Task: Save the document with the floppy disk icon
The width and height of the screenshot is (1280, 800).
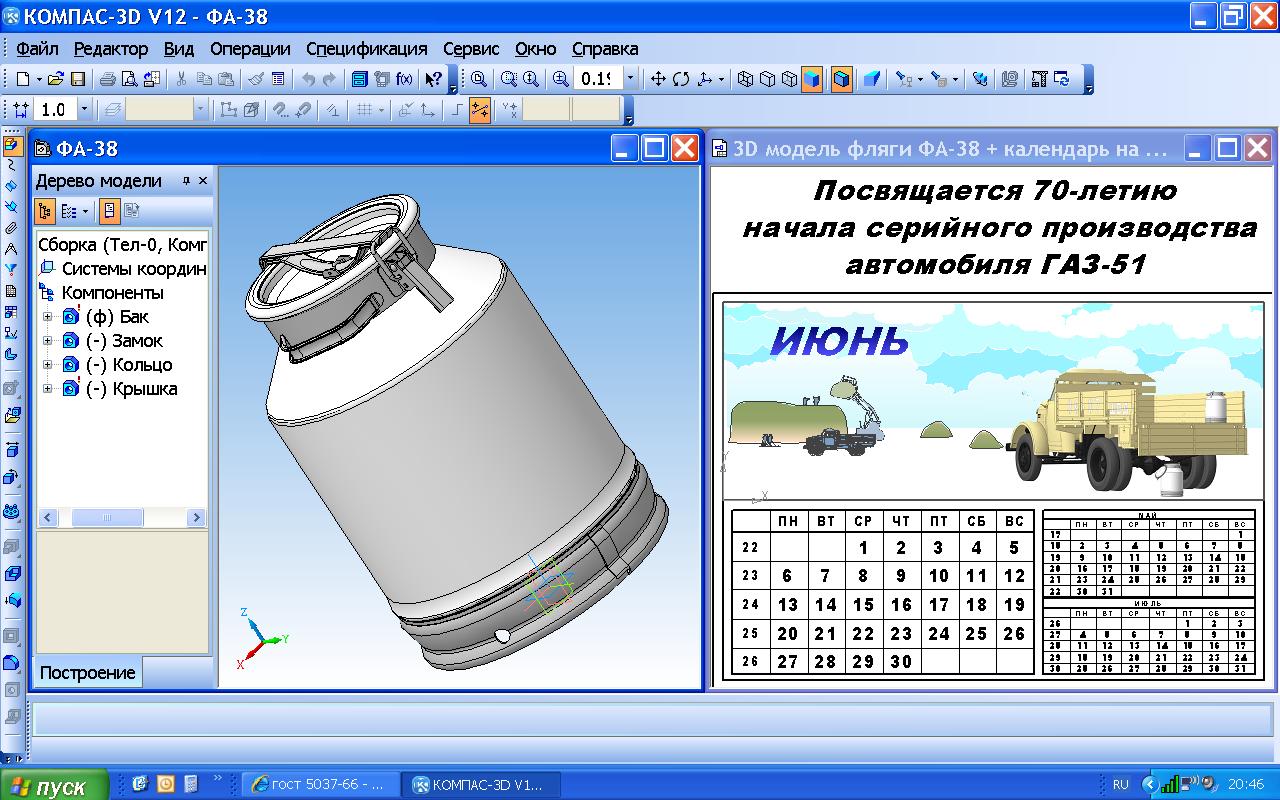Action: (77, 79)
